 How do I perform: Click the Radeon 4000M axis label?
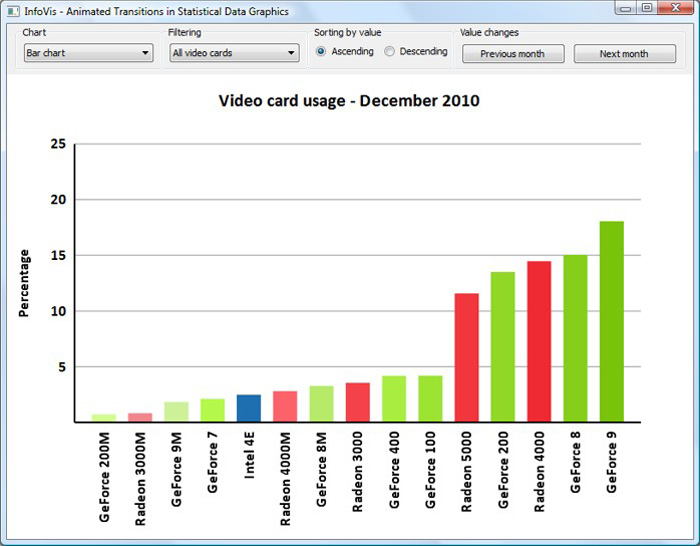tap(285, 479)
